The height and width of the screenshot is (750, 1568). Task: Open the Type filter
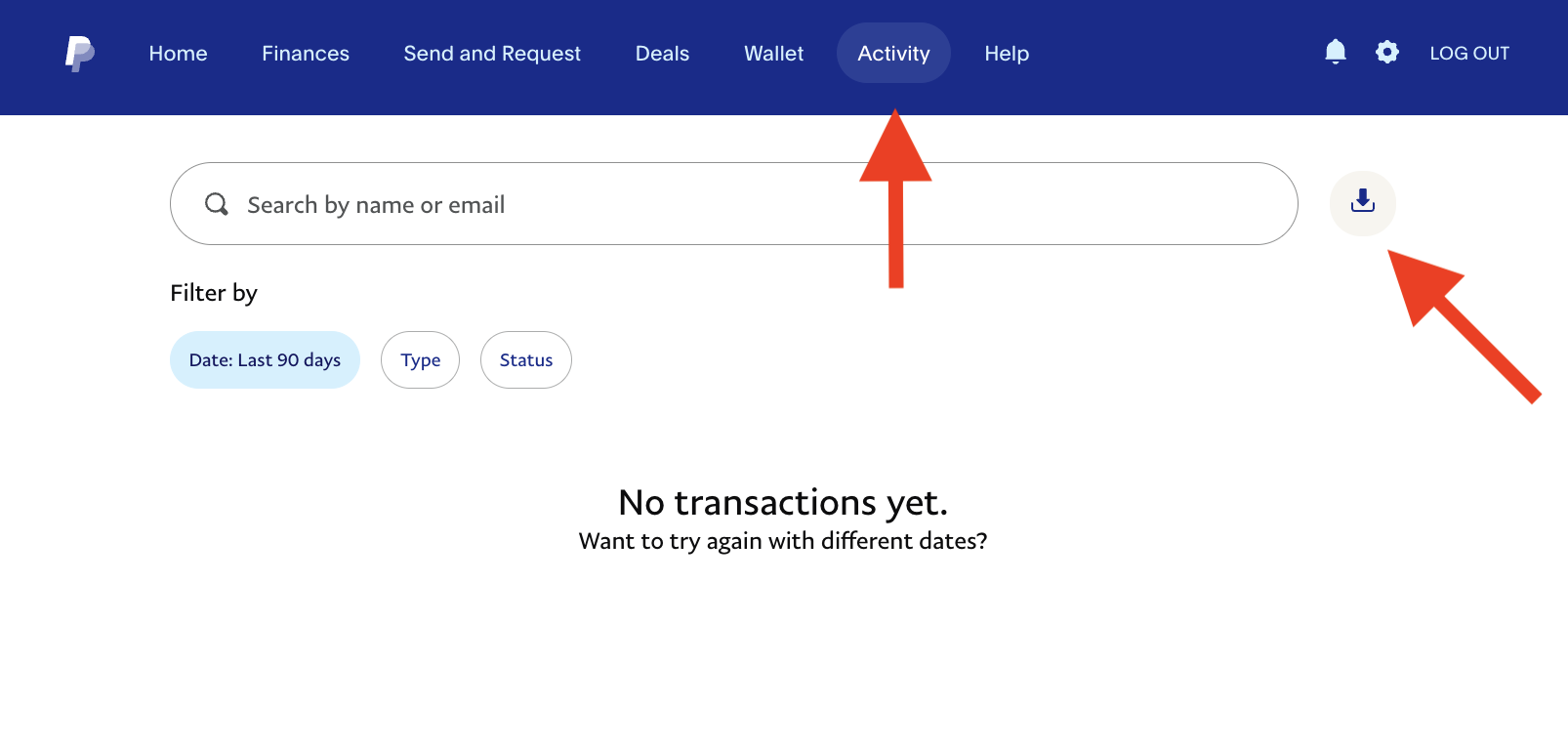click(420, 359)
